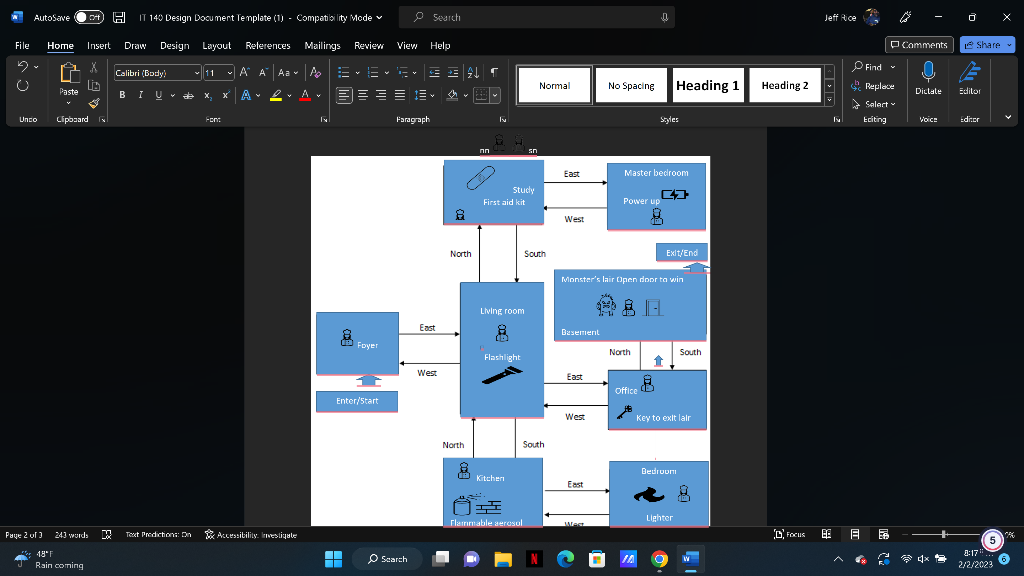Click the Increase Indent icon

454,73
